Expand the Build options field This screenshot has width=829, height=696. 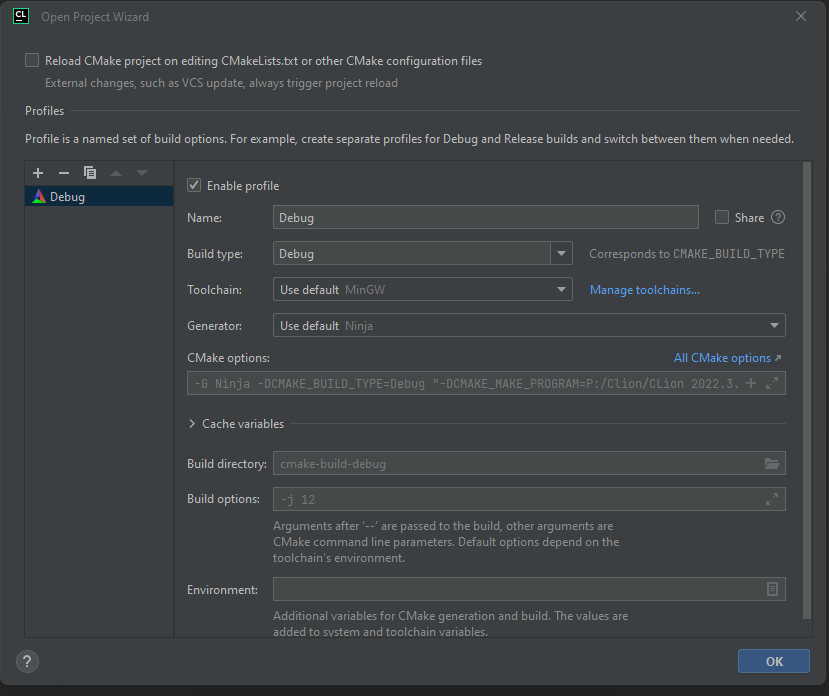point(772,499)
